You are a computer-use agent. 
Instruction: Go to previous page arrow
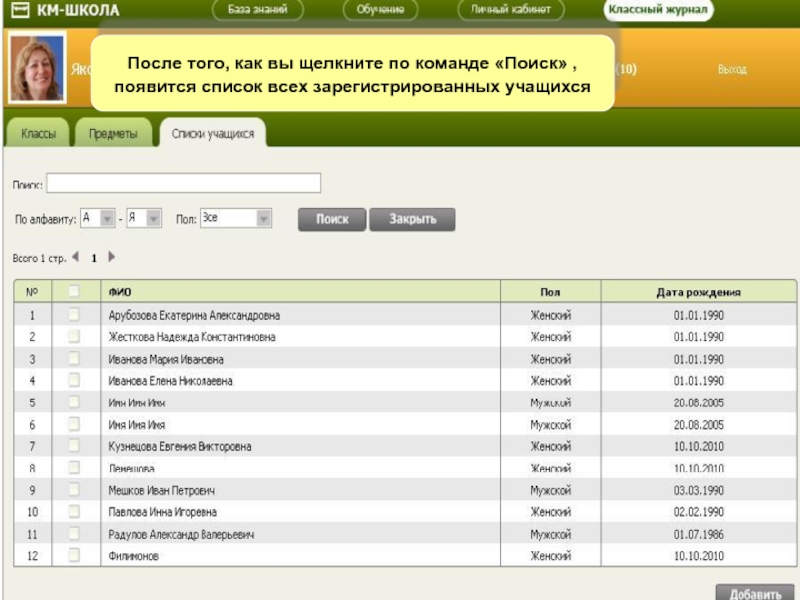click(x=76, y=257)
